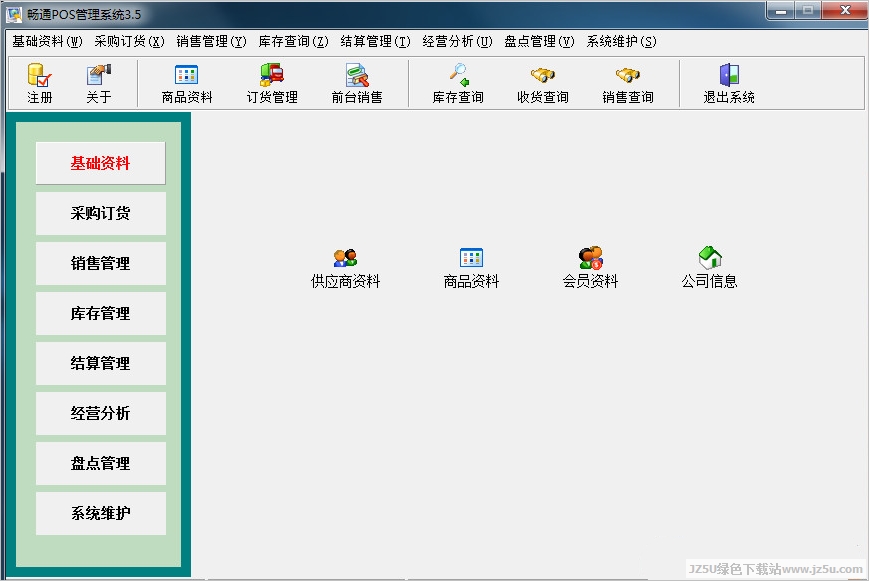This screenshot has height=581, width=869.
Task: Launch 订货管理 from the toolbar
Action: (x=272, y=83)
